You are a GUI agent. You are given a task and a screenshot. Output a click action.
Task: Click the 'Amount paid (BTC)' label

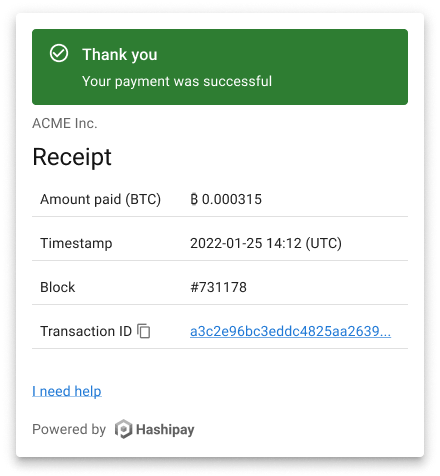tap(100, 199)
